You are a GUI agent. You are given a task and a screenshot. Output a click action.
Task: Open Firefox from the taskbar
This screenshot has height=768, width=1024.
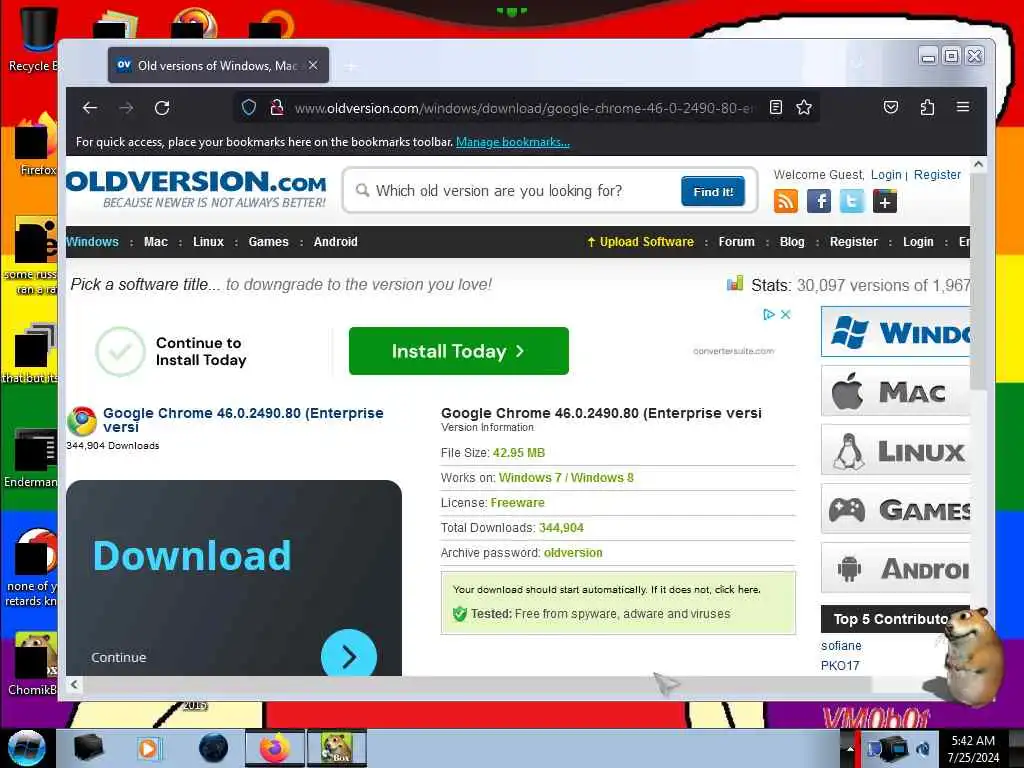(x=275, y=748)
